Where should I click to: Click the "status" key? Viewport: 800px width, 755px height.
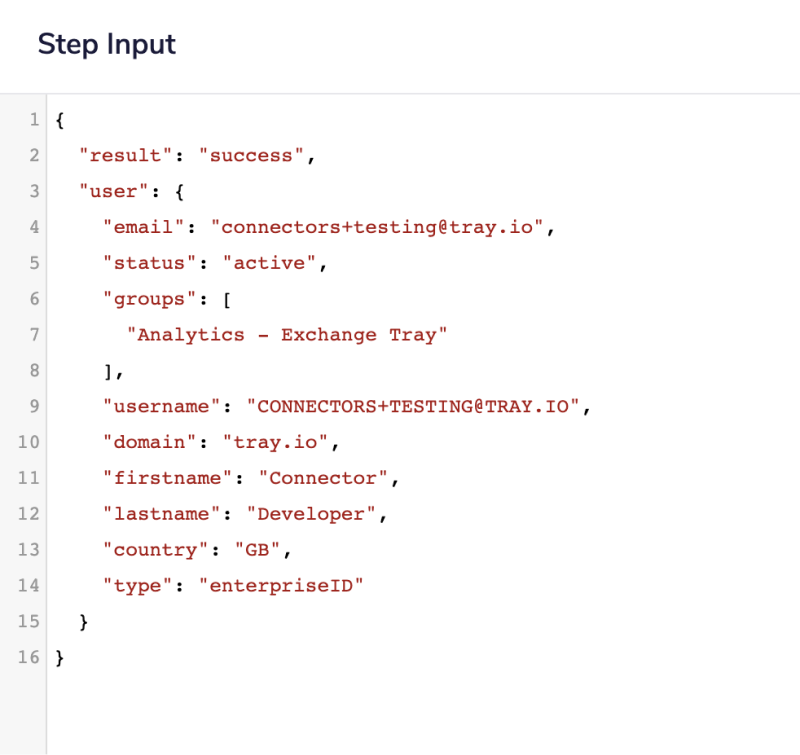click(x=149, y=263)
